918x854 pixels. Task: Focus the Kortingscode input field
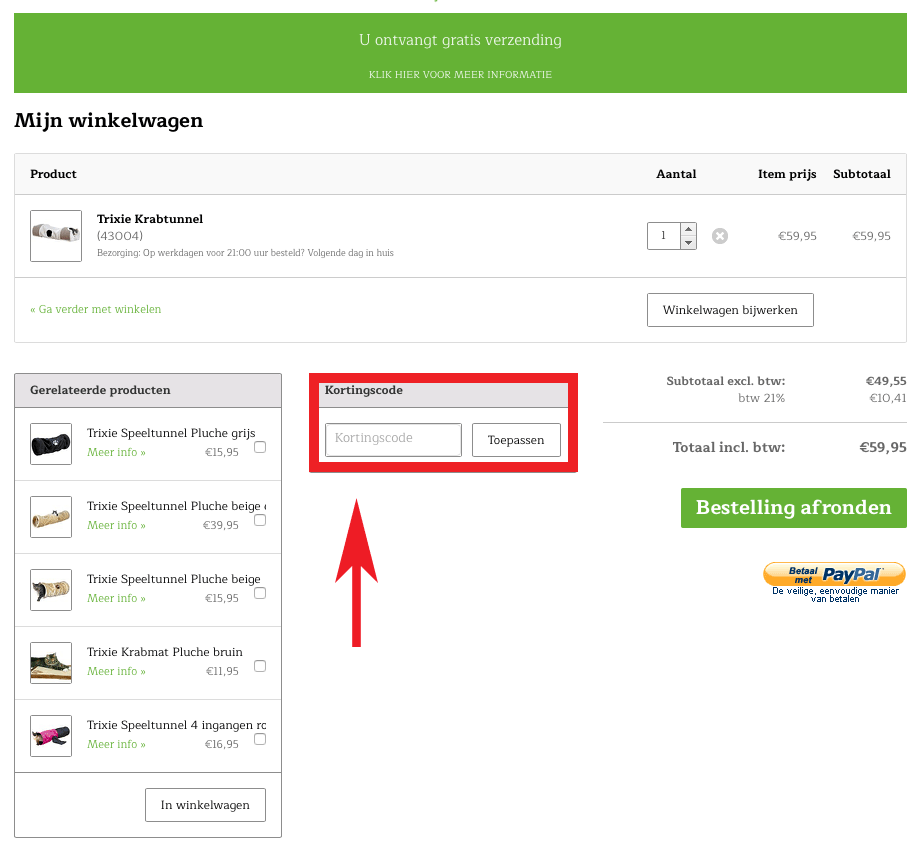pos(393,440)
